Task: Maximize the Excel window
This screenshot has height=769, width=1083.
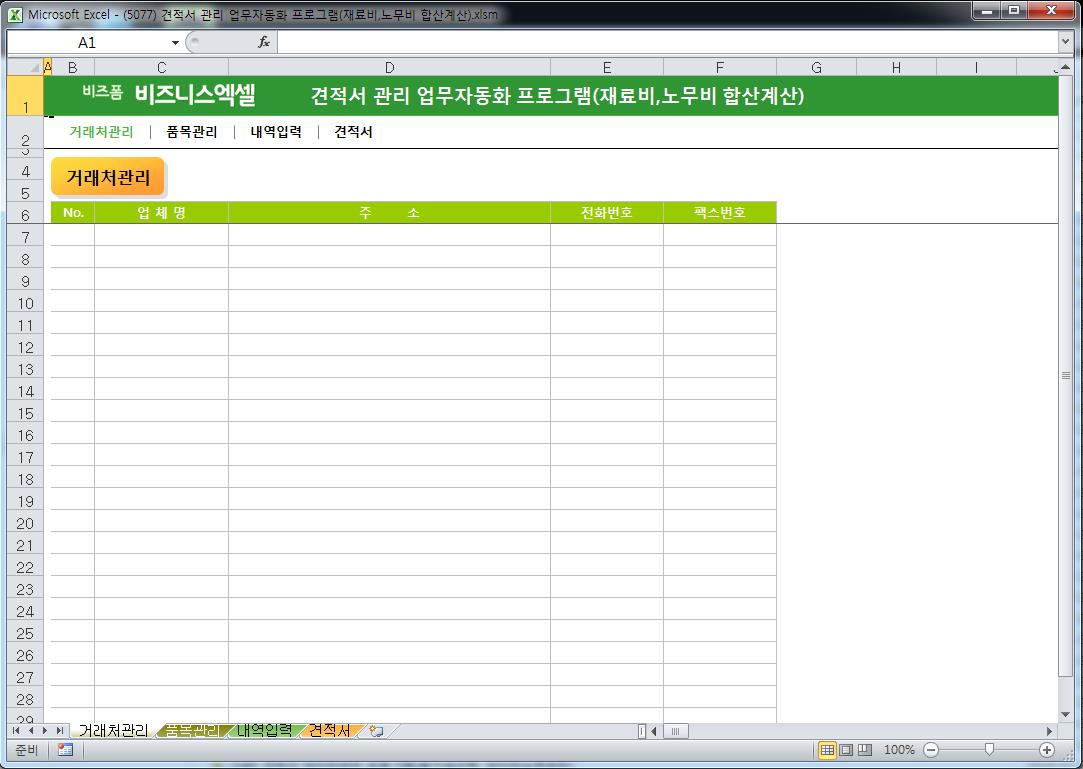Action: [1014, 10]
